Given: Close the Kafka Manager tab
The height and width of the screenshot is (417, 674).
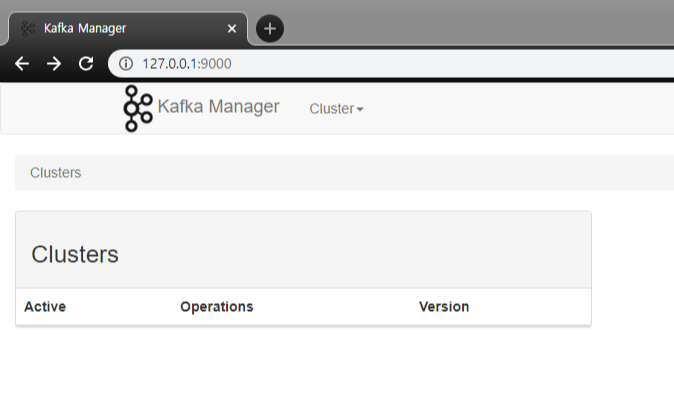Looking at the screenshot, I should 232,29.
